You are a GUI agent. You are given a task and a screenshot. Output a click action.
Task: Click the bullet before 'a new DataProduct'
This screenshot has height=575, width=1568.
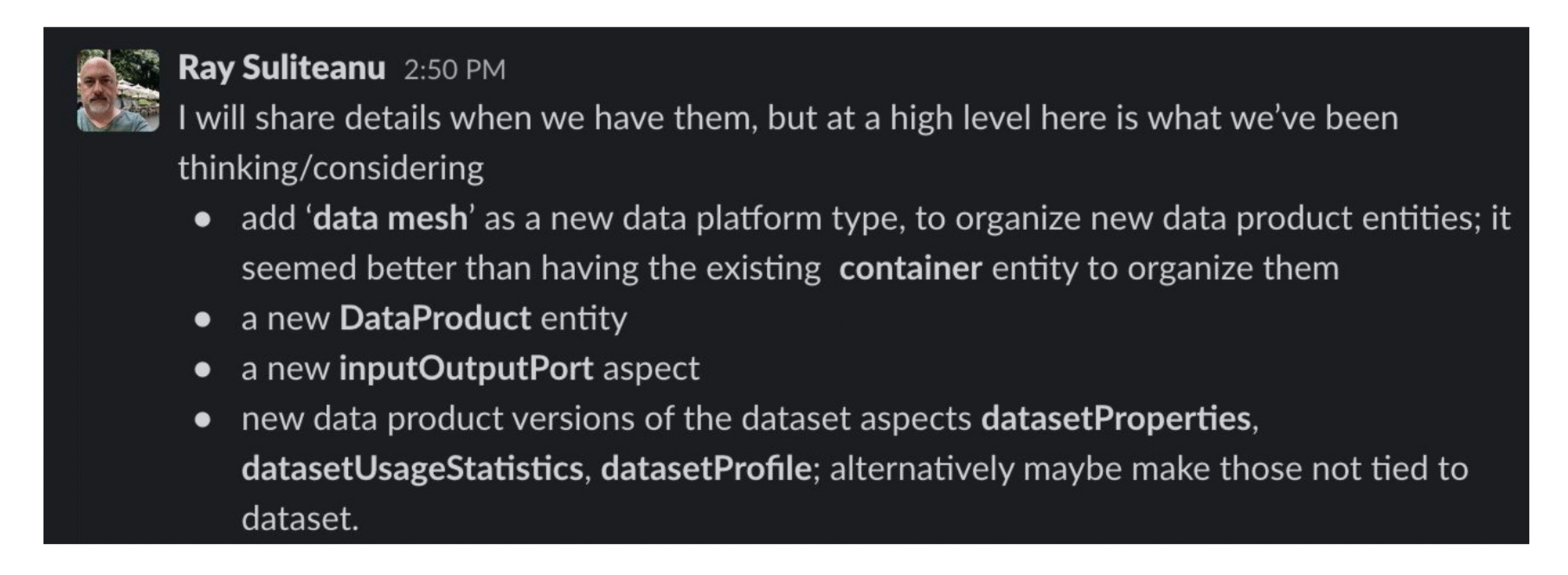pos(203,320)
